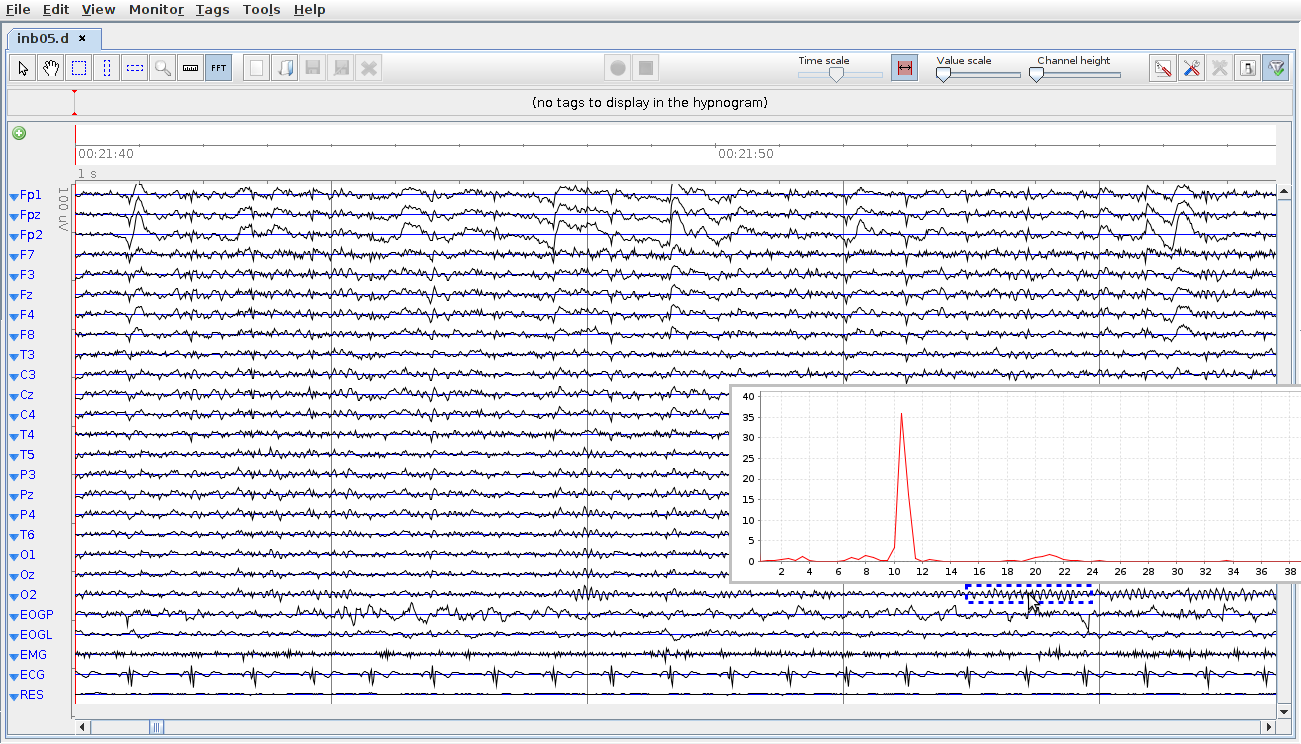
Task: Pick the vertical dashed block selection tool
Action: point(107,68)
